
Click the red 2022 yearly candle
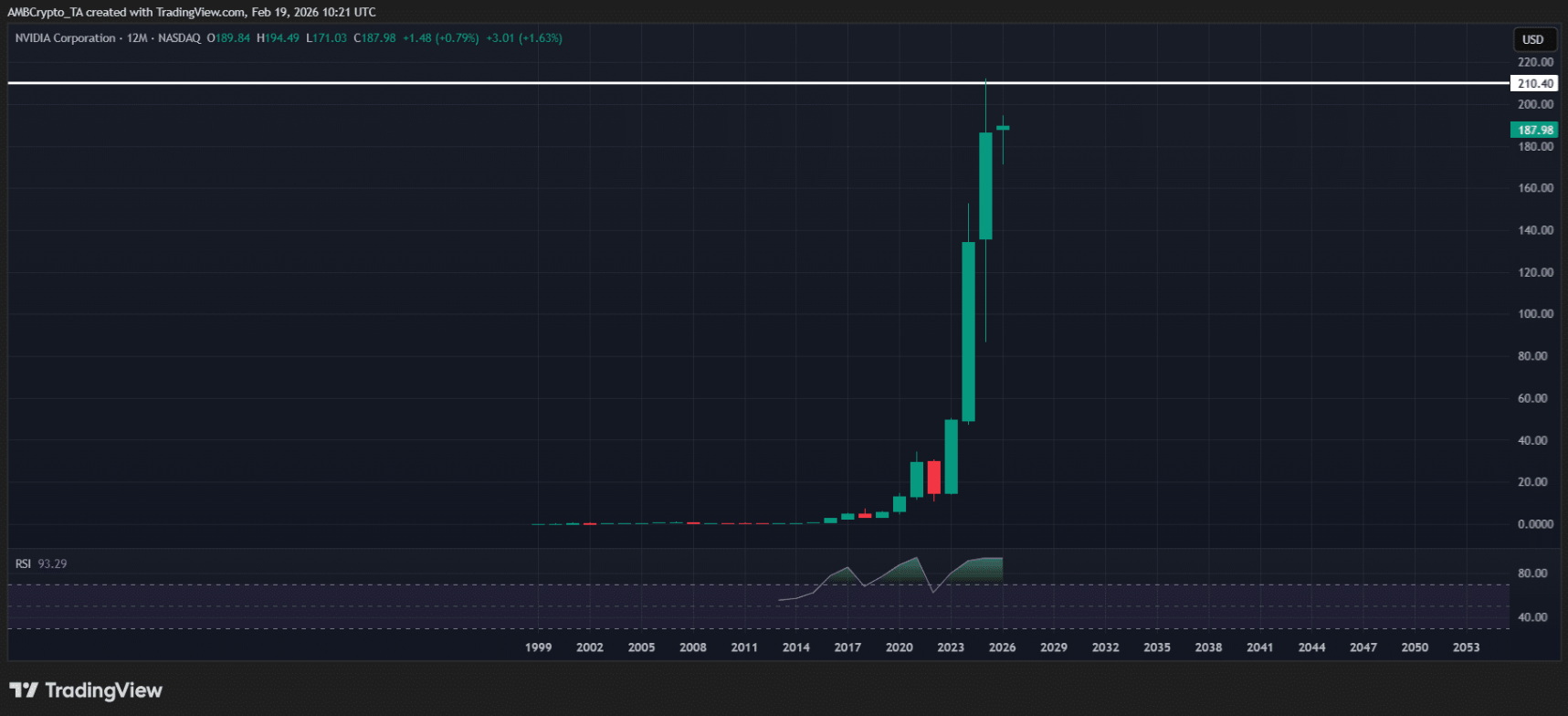tap(933, 477)
